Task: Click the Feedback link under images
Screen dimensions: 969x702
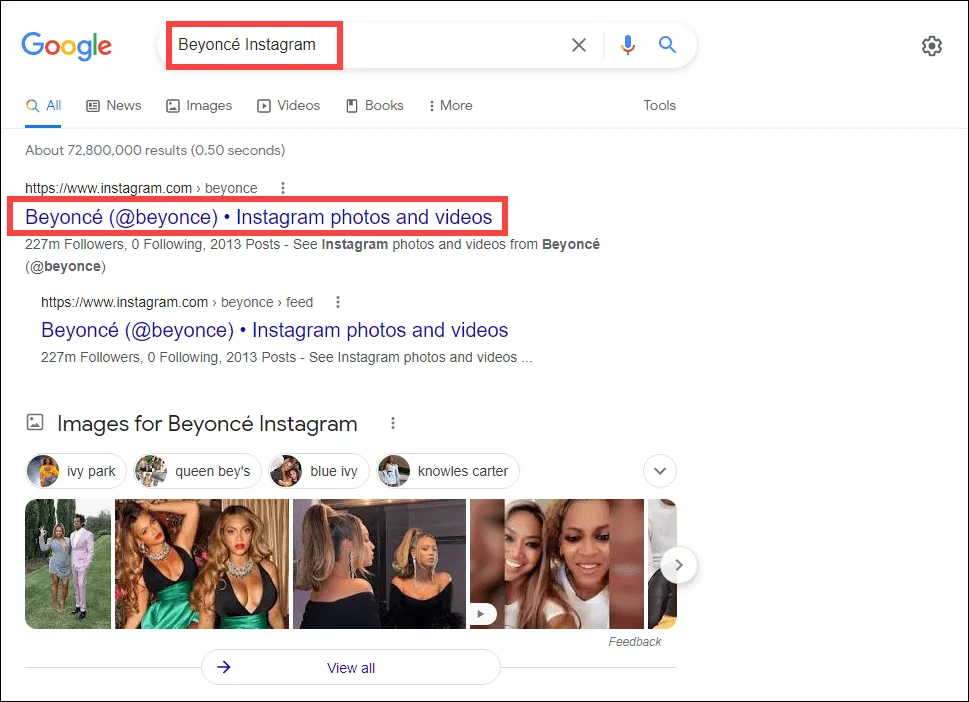Action: tap(635, 641)
